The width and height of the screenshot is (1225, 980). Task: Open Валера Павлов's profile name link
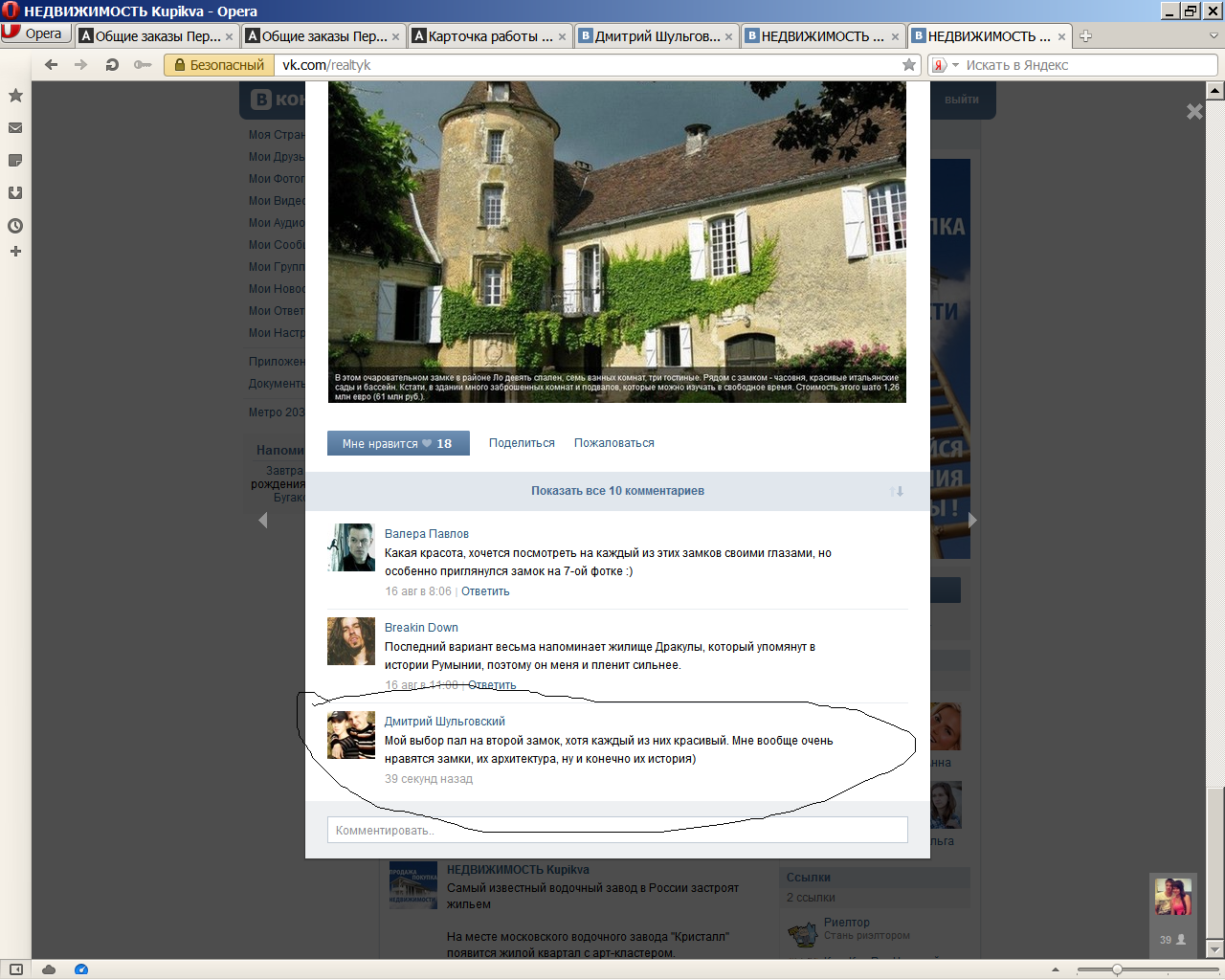point(427,534)
